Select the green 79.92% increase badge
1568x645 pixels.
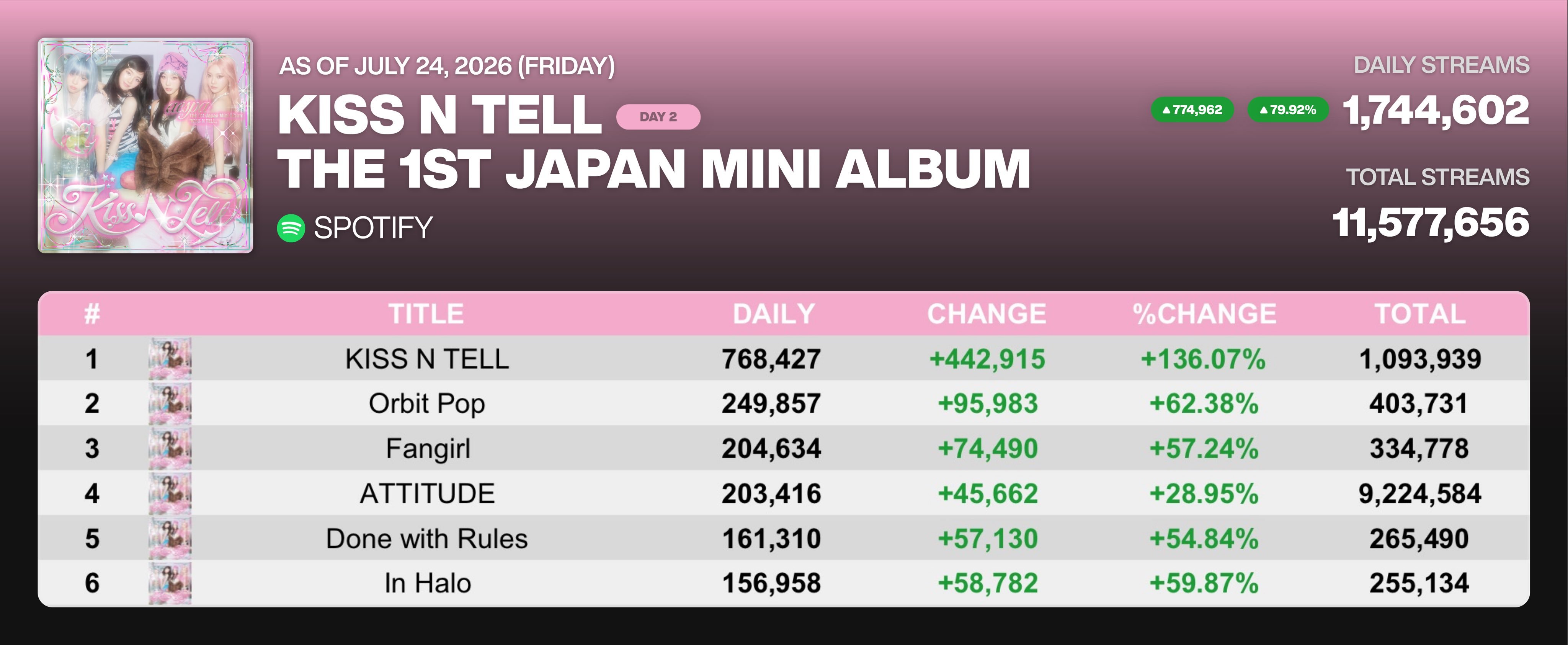tap(1288, 109)
